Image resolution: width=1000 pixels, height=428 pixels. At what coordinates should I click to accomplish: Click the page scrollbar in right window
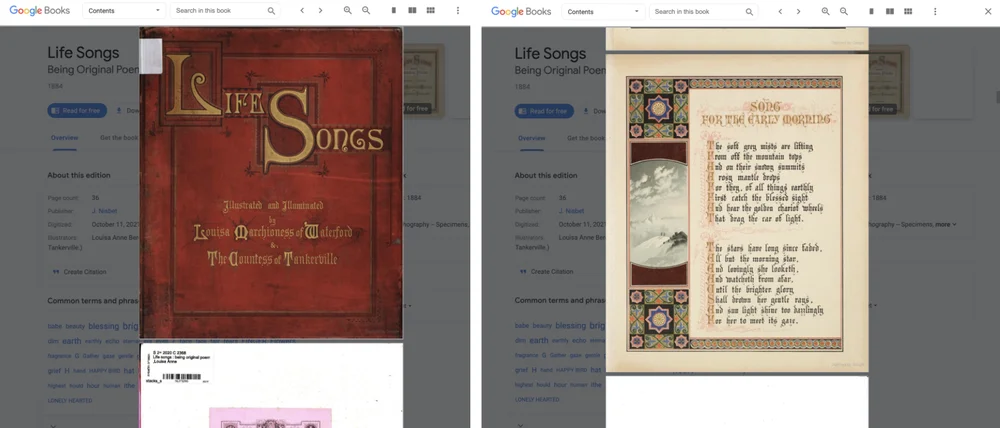(x=997, y=97)
